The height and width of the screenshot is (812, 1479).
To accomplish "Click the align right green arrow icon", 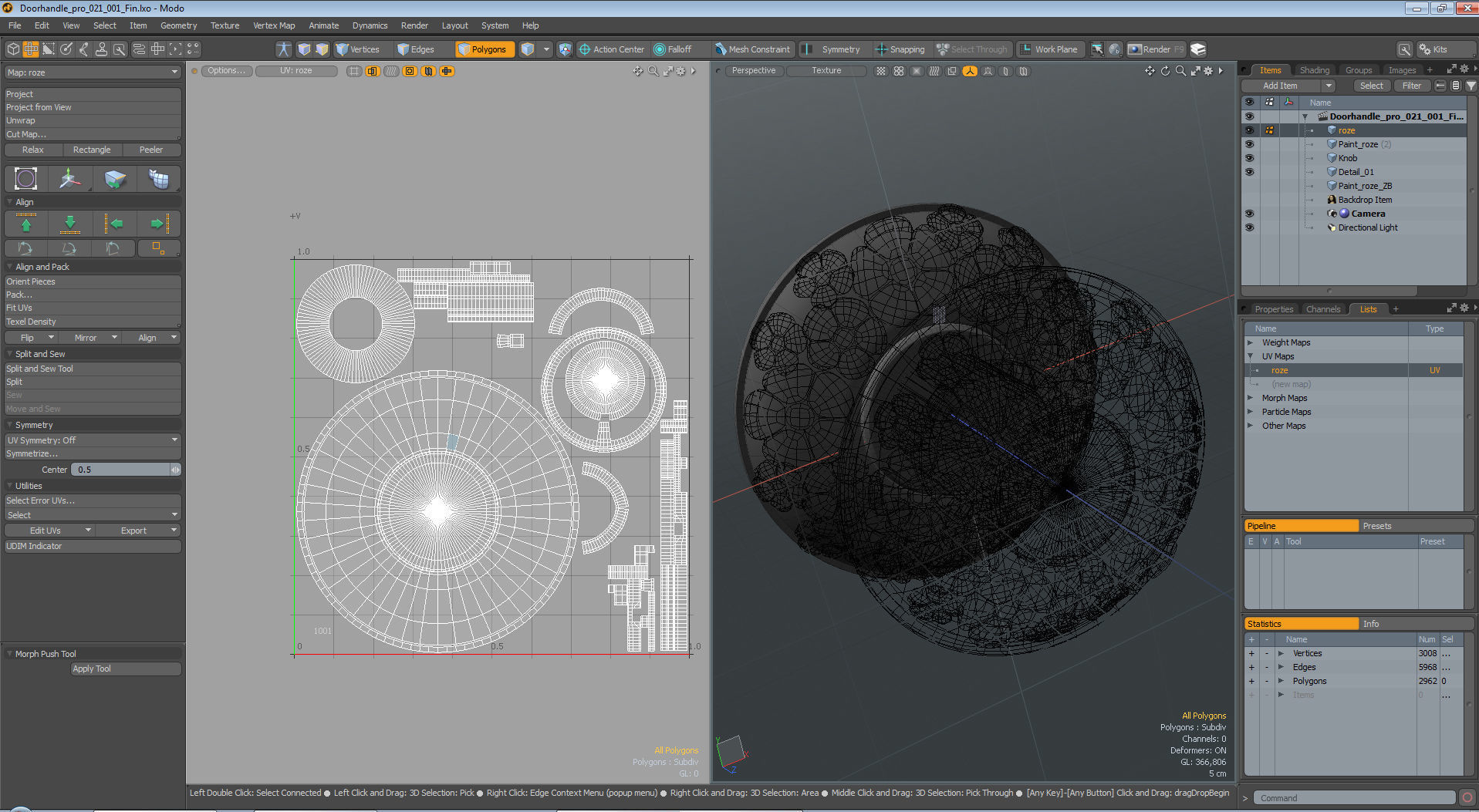I will 159,224.
